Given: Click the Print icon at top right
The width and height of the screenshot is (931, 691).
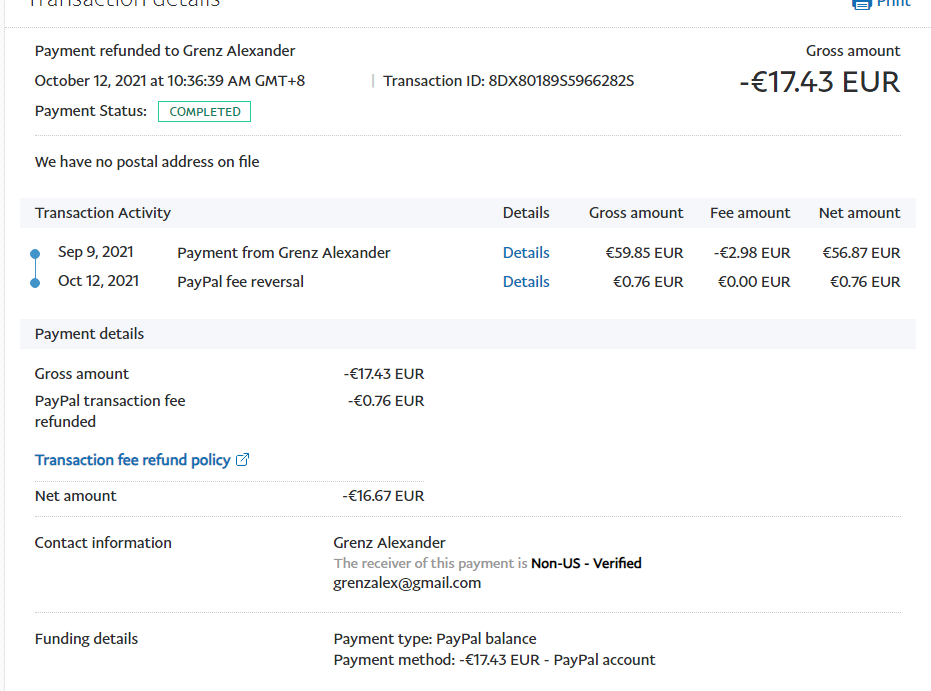Looking at the screenshot, I should [x=861, y=3].
